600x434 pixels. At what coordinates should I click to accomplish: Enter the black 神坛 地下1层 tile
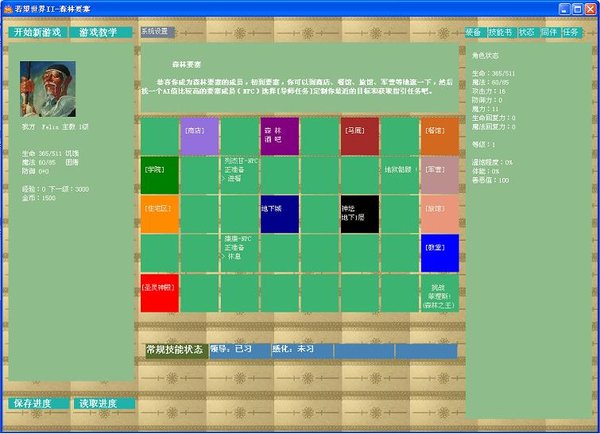pyautogui.click(x=360, y=214)
